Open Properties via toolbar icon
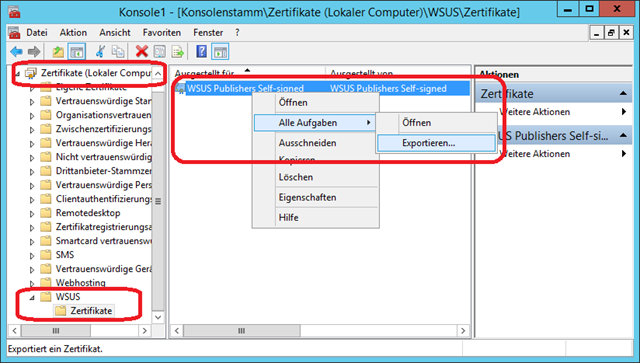The height and width of the screenshot is (363, 640). tap(160, 52)
